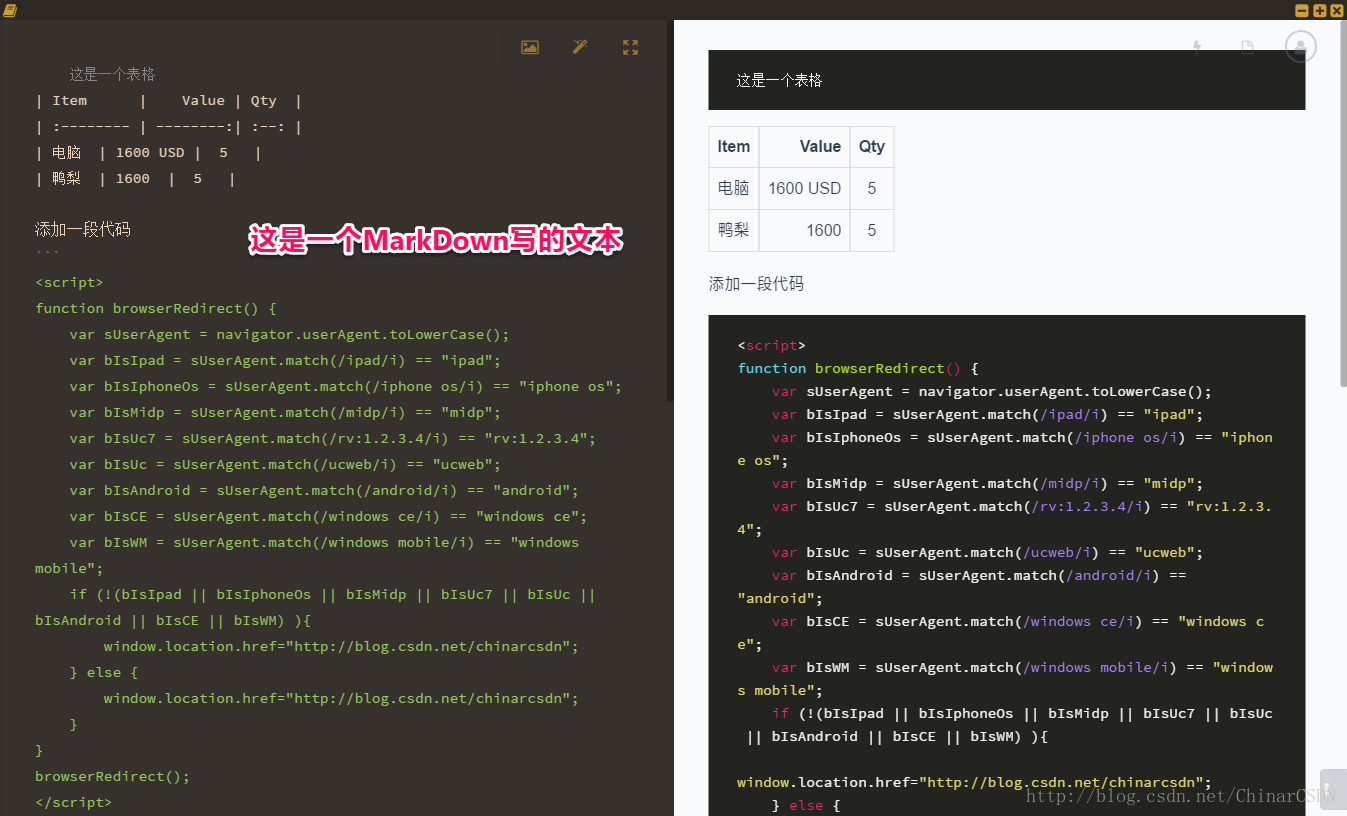Viewport: 1347px width, 816px height.
Task: Click the 'Value' header cell in preview table
Action: [804, 146]
